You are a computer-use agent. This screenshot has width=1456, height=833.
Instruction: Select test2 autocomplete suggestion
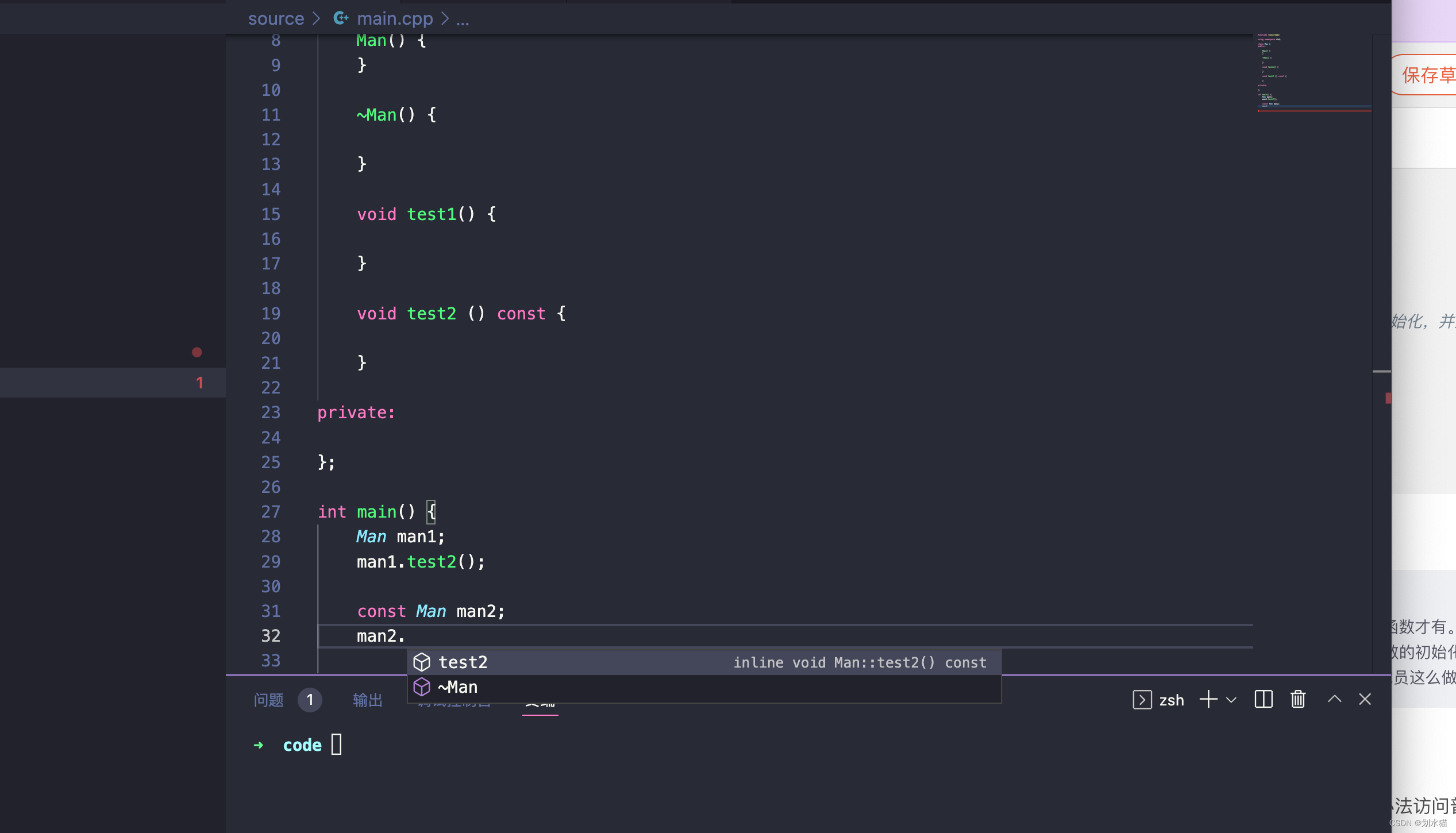pyautogui.click(x=704, y=662)
